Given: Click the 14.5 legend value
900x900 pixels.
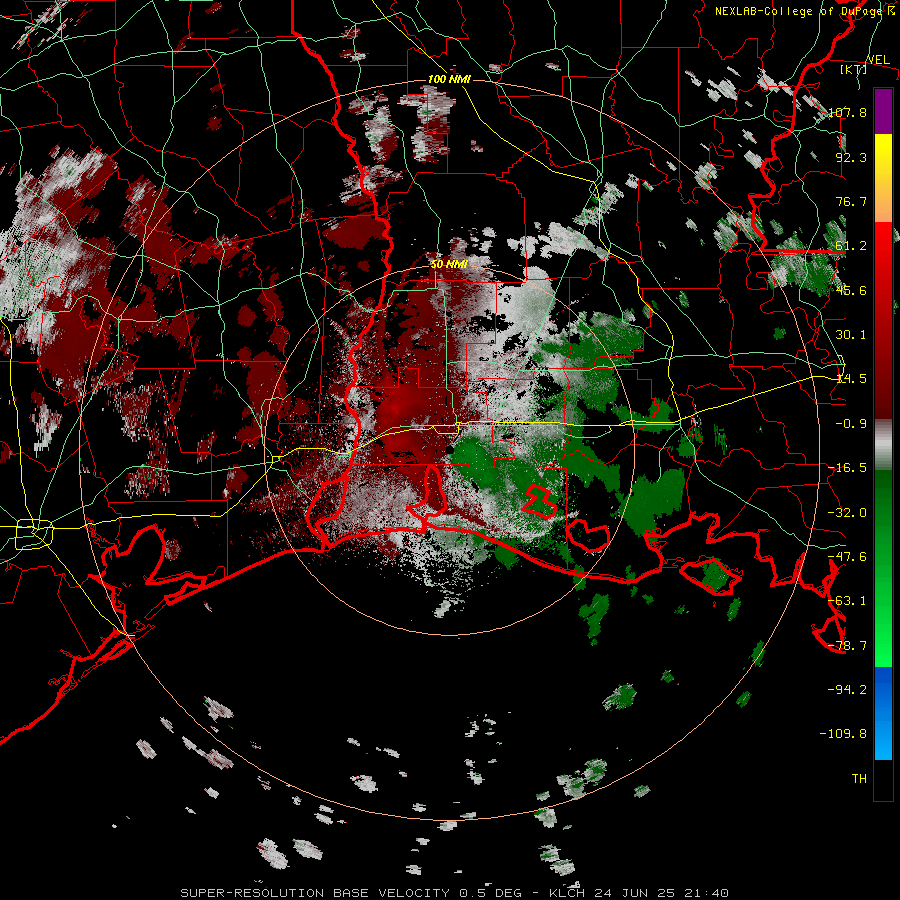Looking at the screenshot, I should (851, 379).
